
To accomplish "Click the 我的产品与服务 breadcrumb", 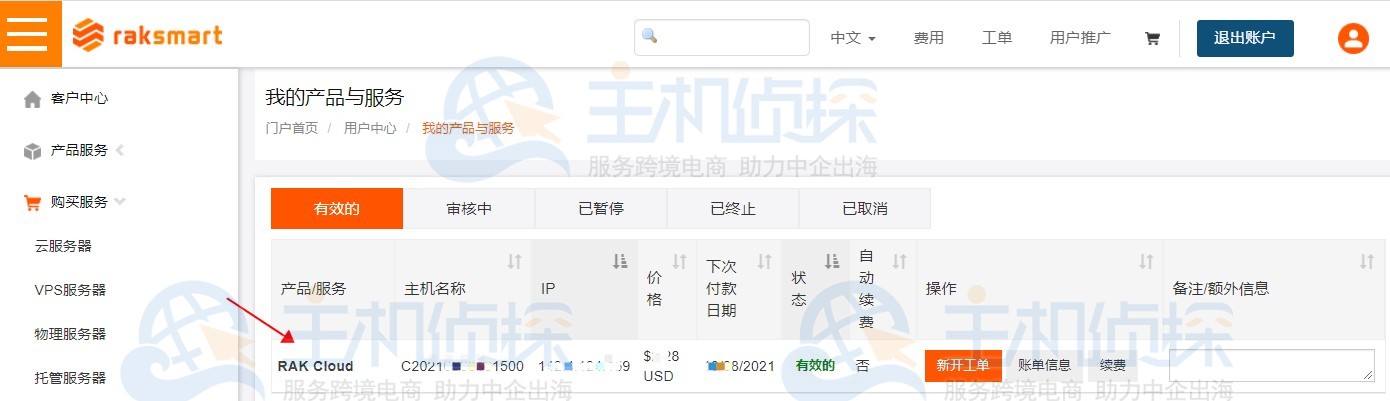I will 468,128.
